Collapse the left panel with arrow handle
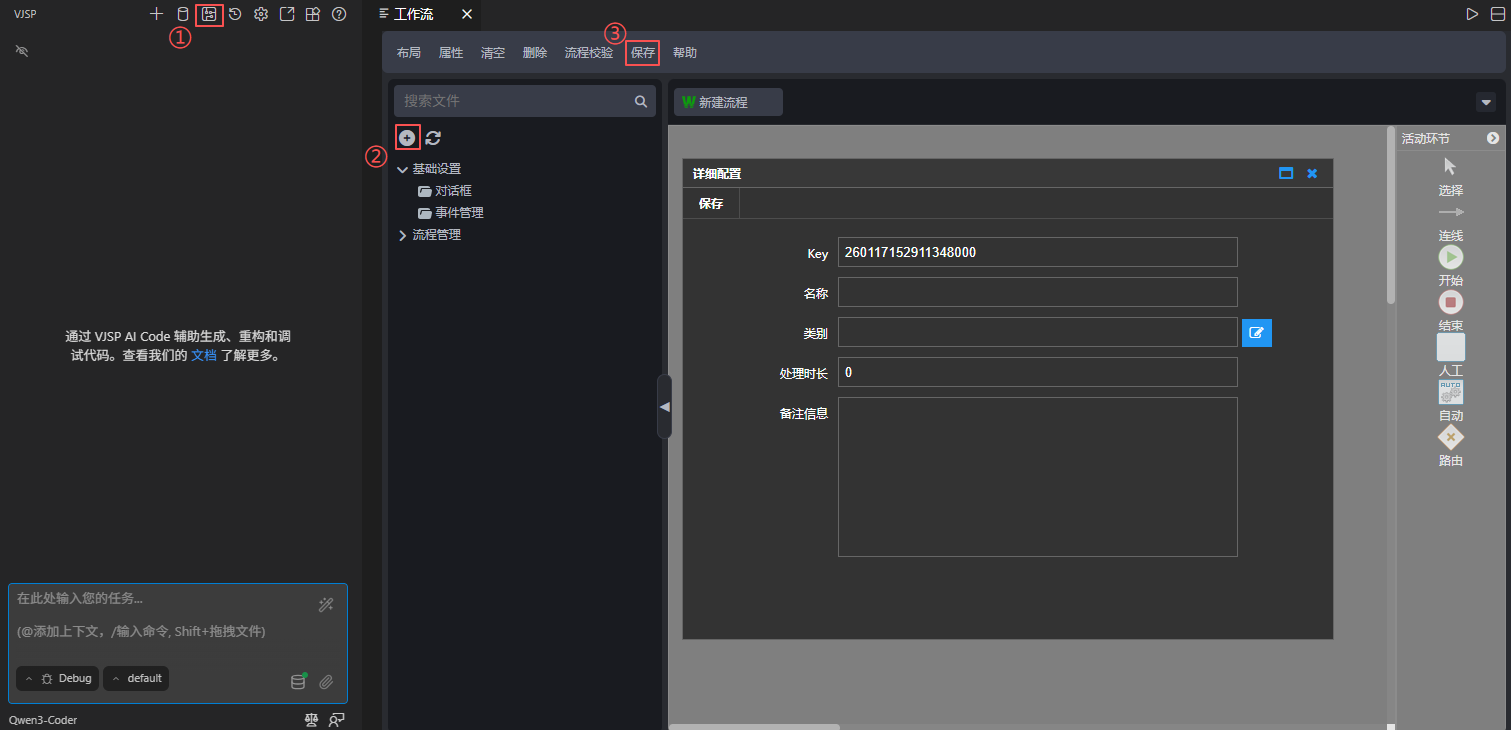The height and width of the screenshot is (730, 1511). click(664, 406)
